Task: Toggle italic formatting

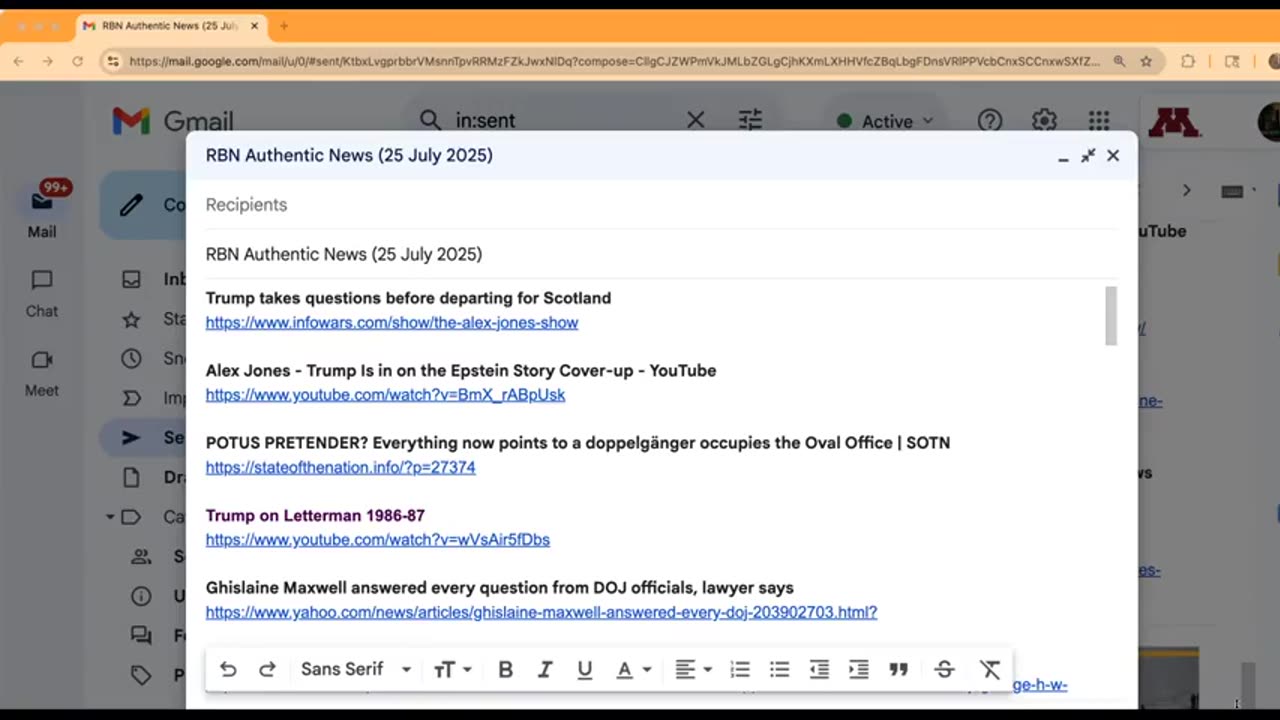Action: [x=545, y=669]
